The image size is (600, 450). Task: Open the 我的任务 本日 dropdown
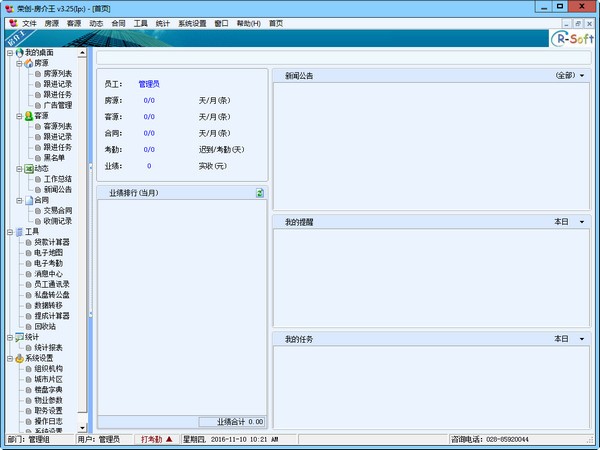point(582,339)
